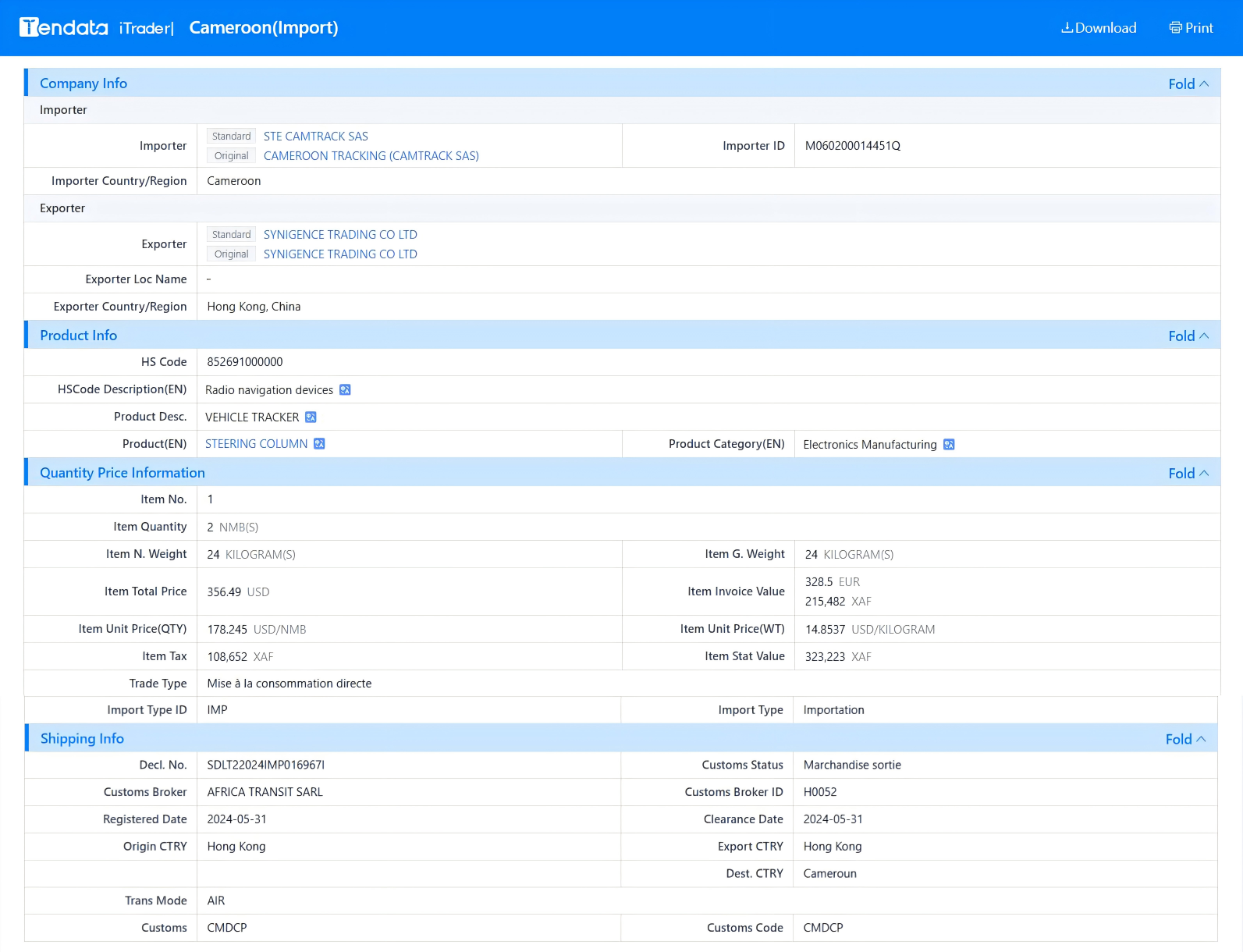This screenshot has width=1243, height=952.
Task: Select the Customs Code value CMDCP
Action: point(823,927)
